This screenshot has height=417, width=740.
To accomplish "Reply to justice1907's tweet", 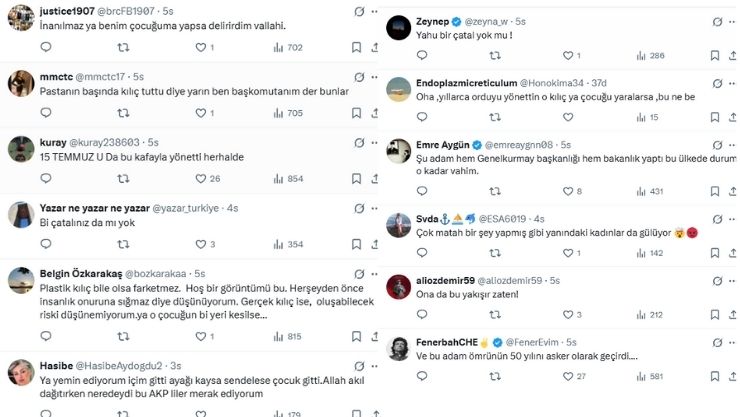I will tap(48, 47).
